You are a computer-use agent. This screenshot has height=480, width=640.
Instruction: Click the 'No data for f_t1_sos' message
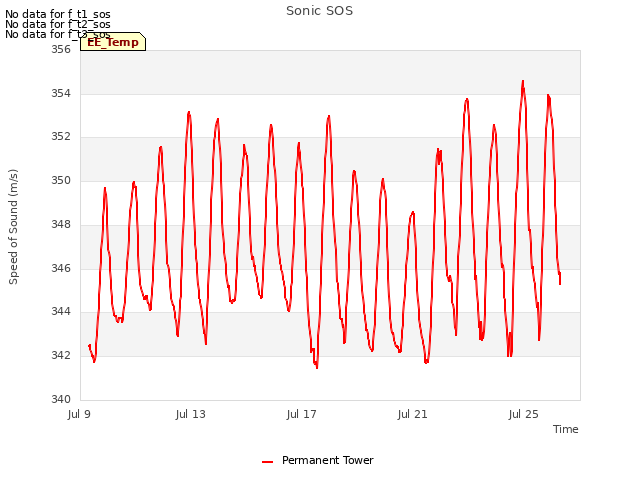[x=58, y=14]
